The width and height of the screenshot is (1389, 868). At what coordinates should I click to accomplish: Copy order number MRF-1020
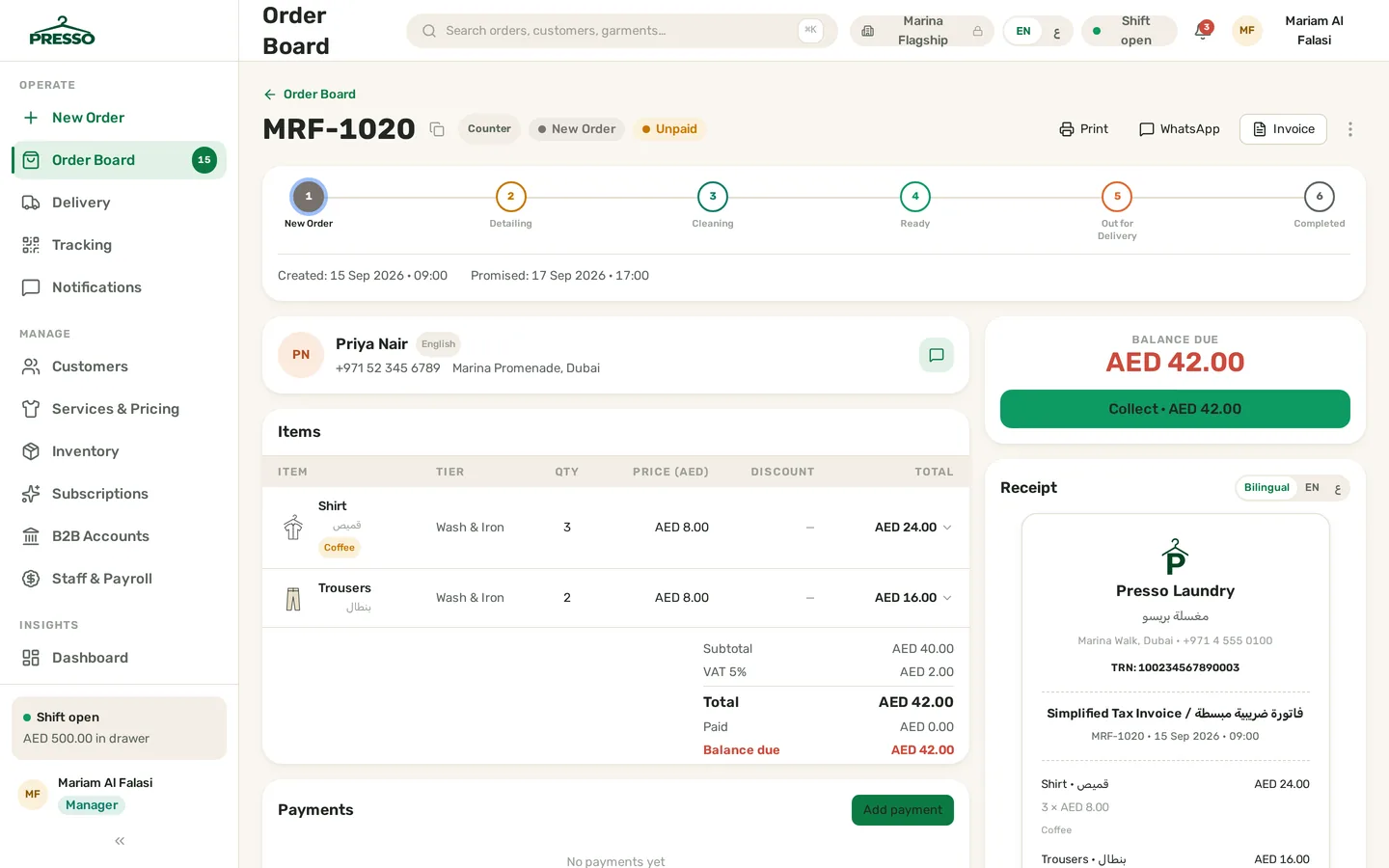pos(437,129)
